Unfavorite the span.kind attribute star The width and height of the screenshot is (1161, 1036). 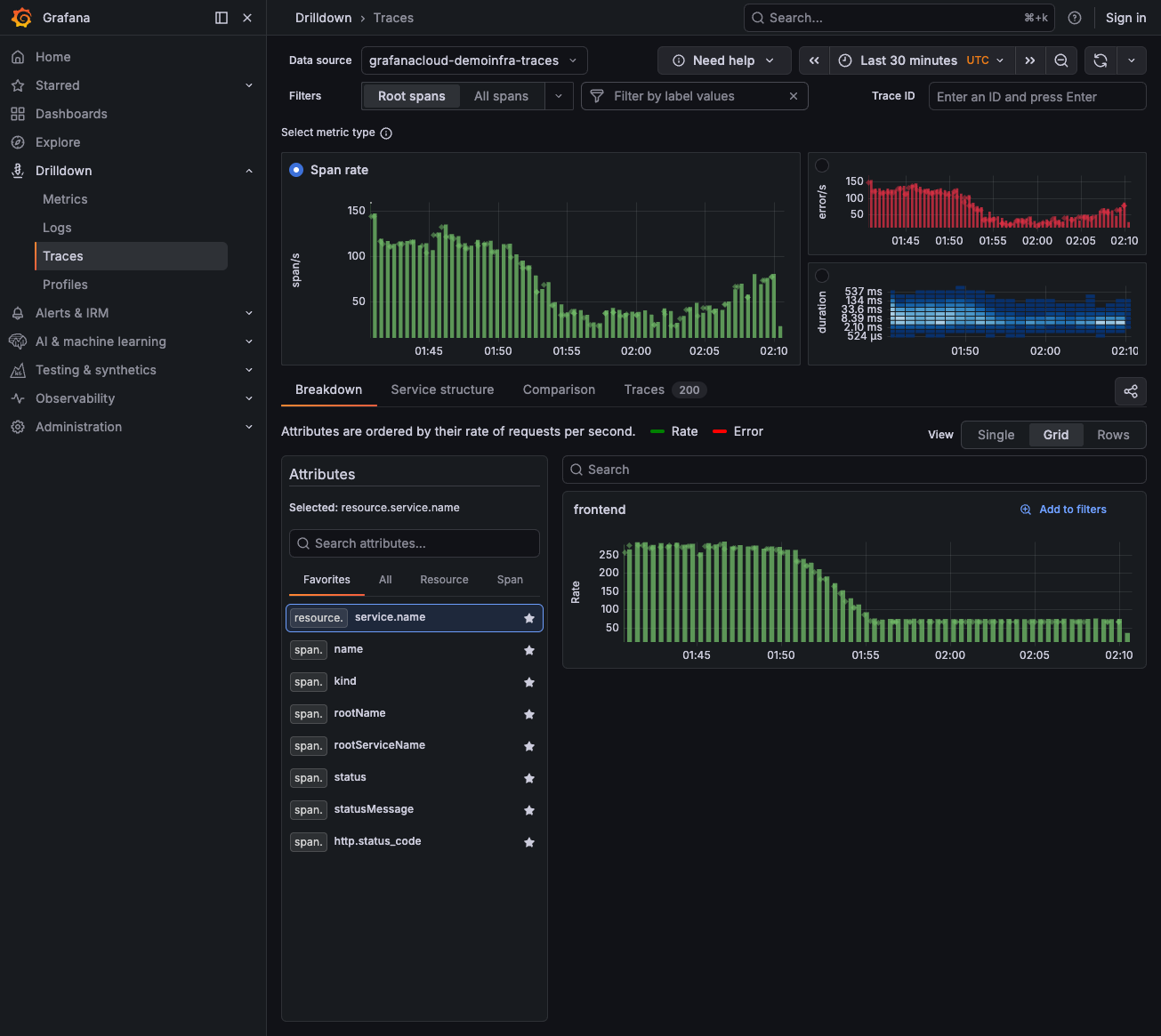(x=529, y=682)
